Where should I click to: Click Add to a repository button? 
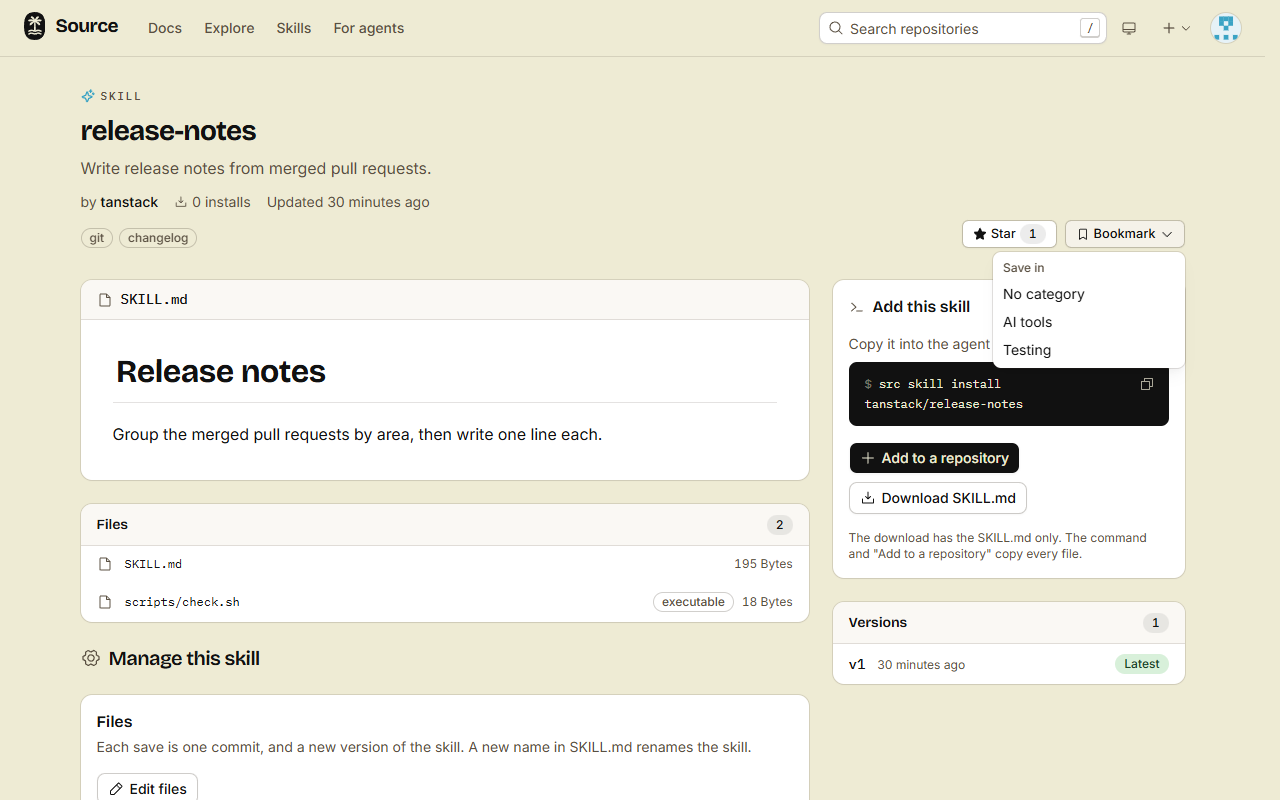point(934,458)
